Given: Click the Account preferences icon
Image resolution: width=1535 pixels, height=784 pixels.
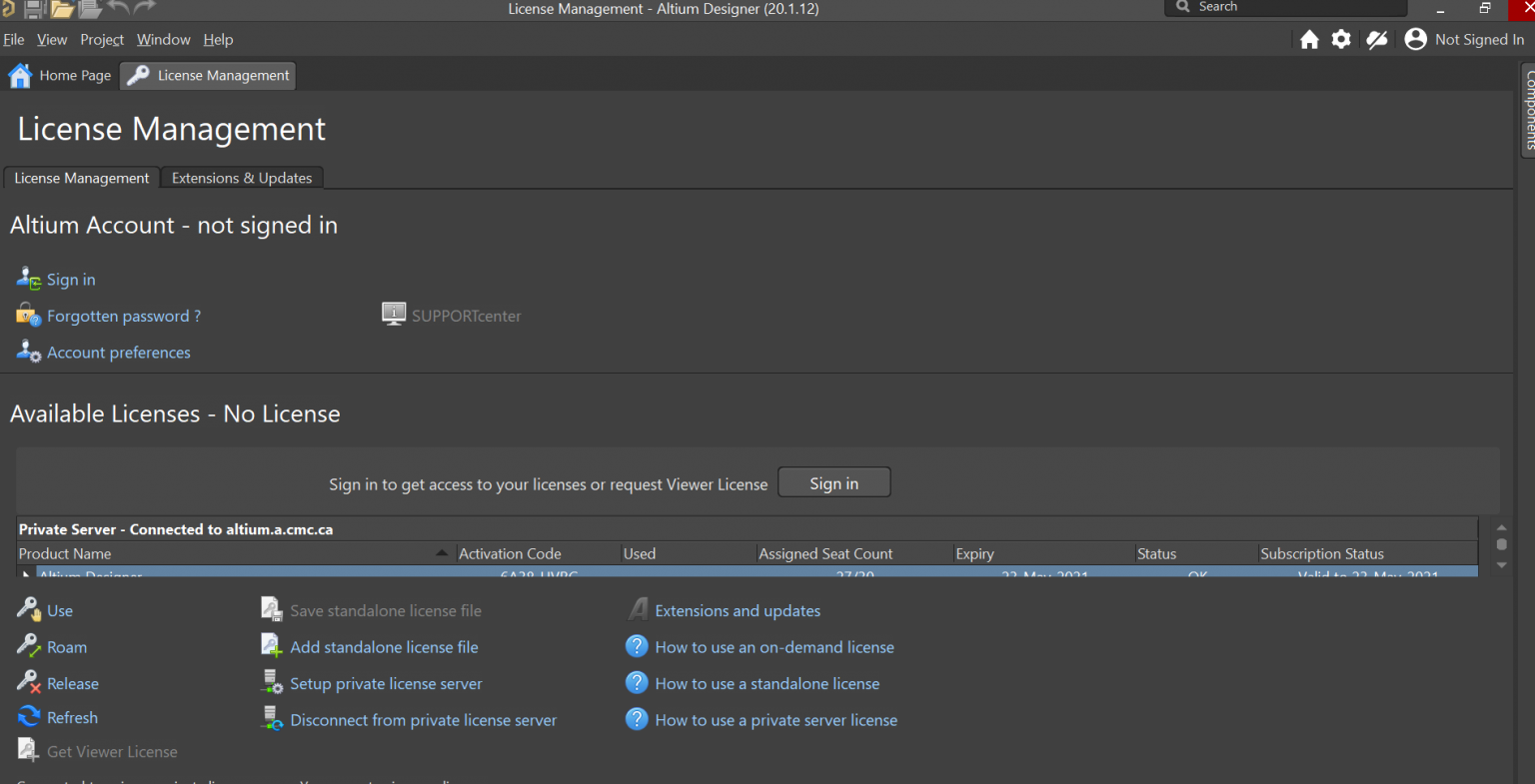Looking at the screenshot, I should tap(28, 352).
